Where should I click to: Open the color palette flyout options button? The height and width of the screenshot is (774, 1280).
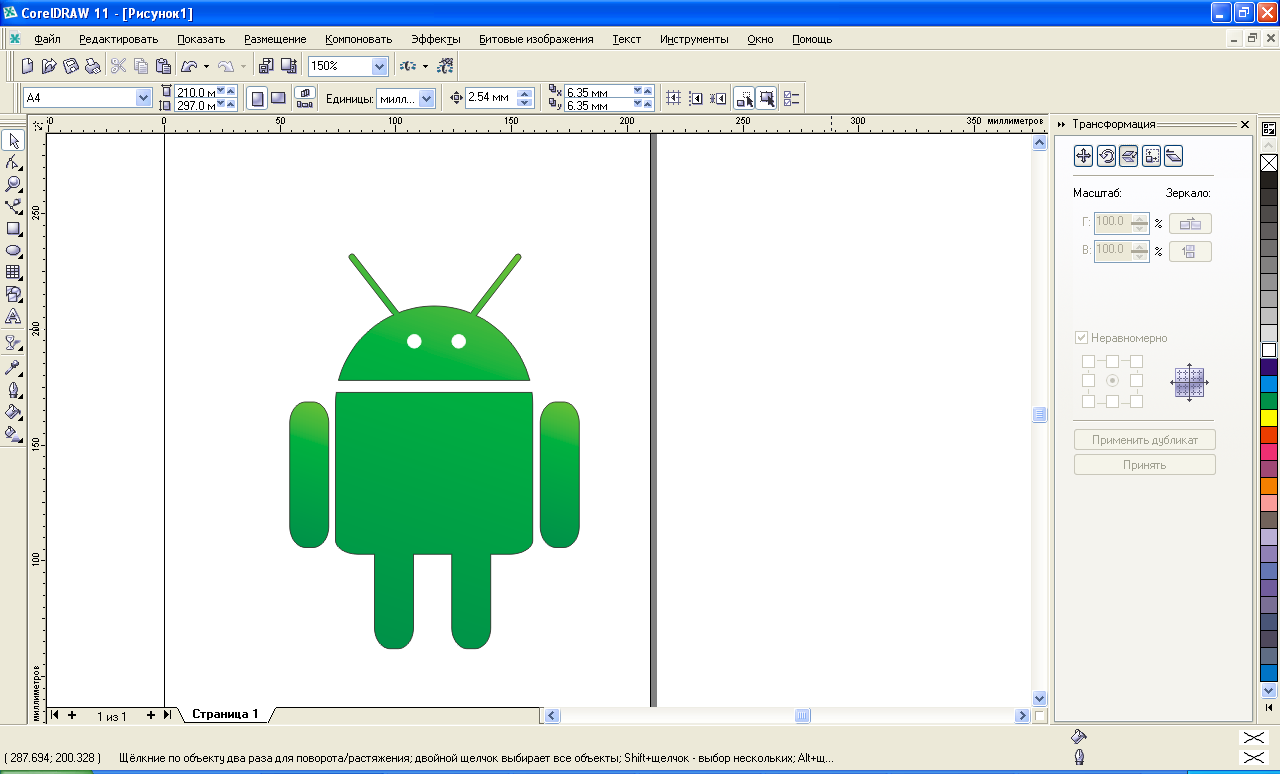(x=1269, y=128)
